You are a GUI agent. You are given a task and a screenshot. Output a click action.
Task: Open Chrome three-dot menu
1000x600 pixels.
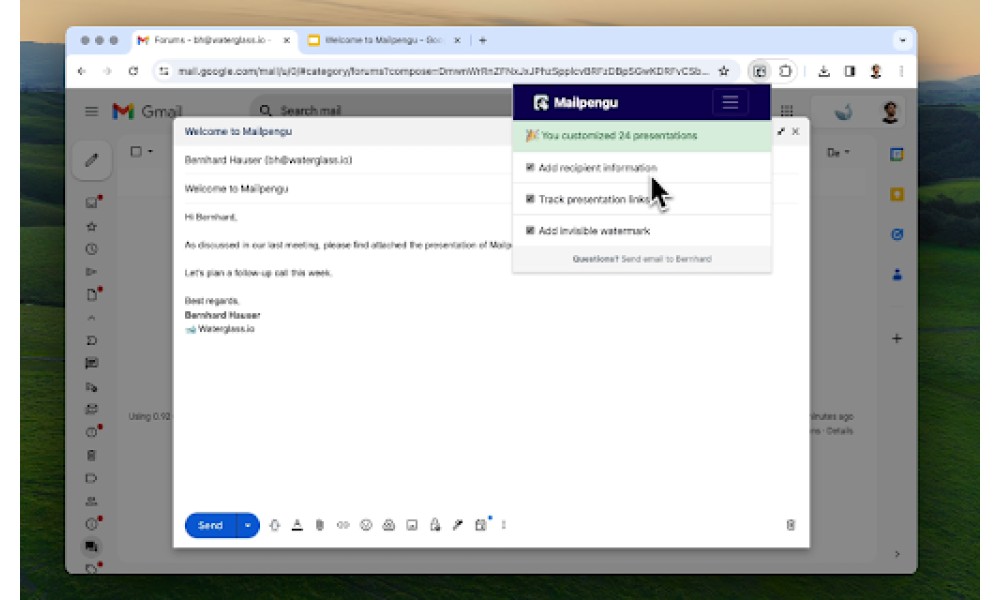click(901, 71)
